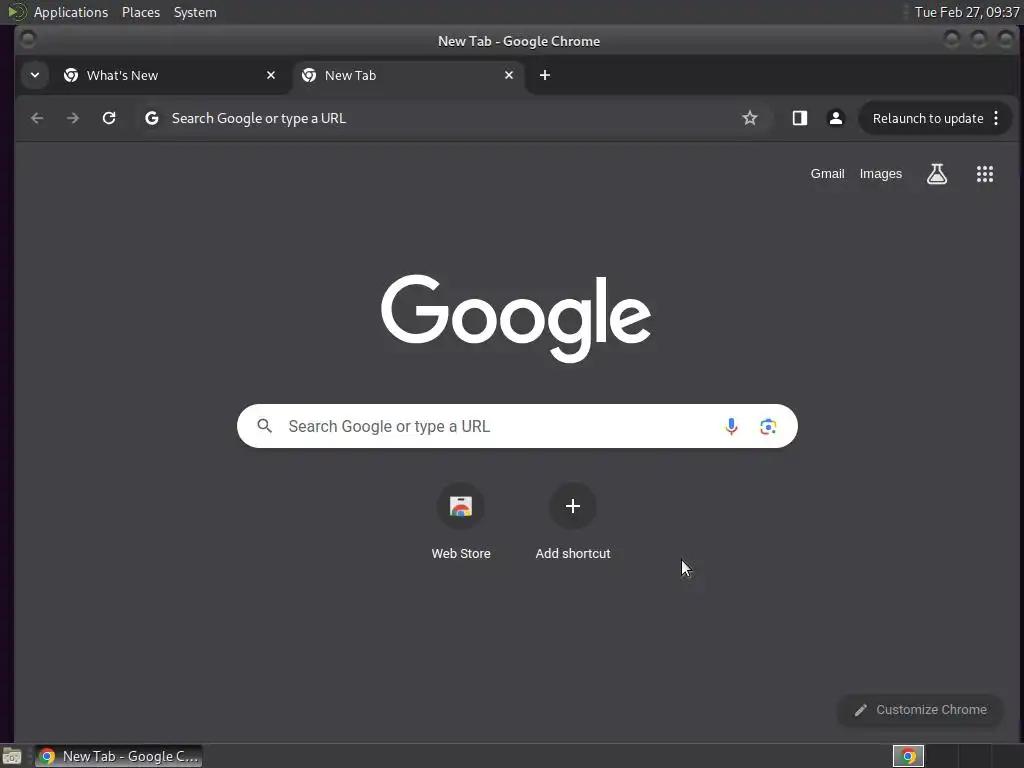
Task: Open the Applications menu
Action: pos(71,12)
